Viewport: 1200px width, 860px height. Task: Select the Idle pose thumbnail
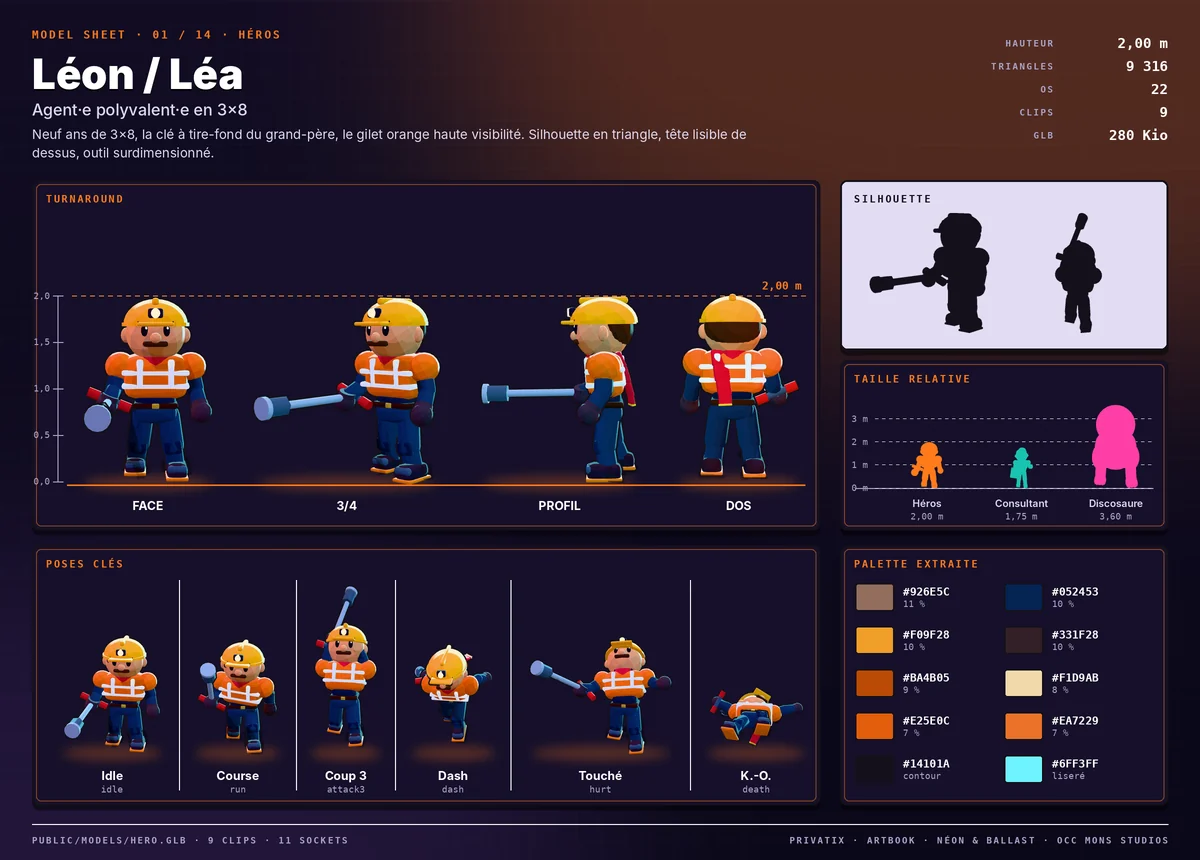click(112, 693)
